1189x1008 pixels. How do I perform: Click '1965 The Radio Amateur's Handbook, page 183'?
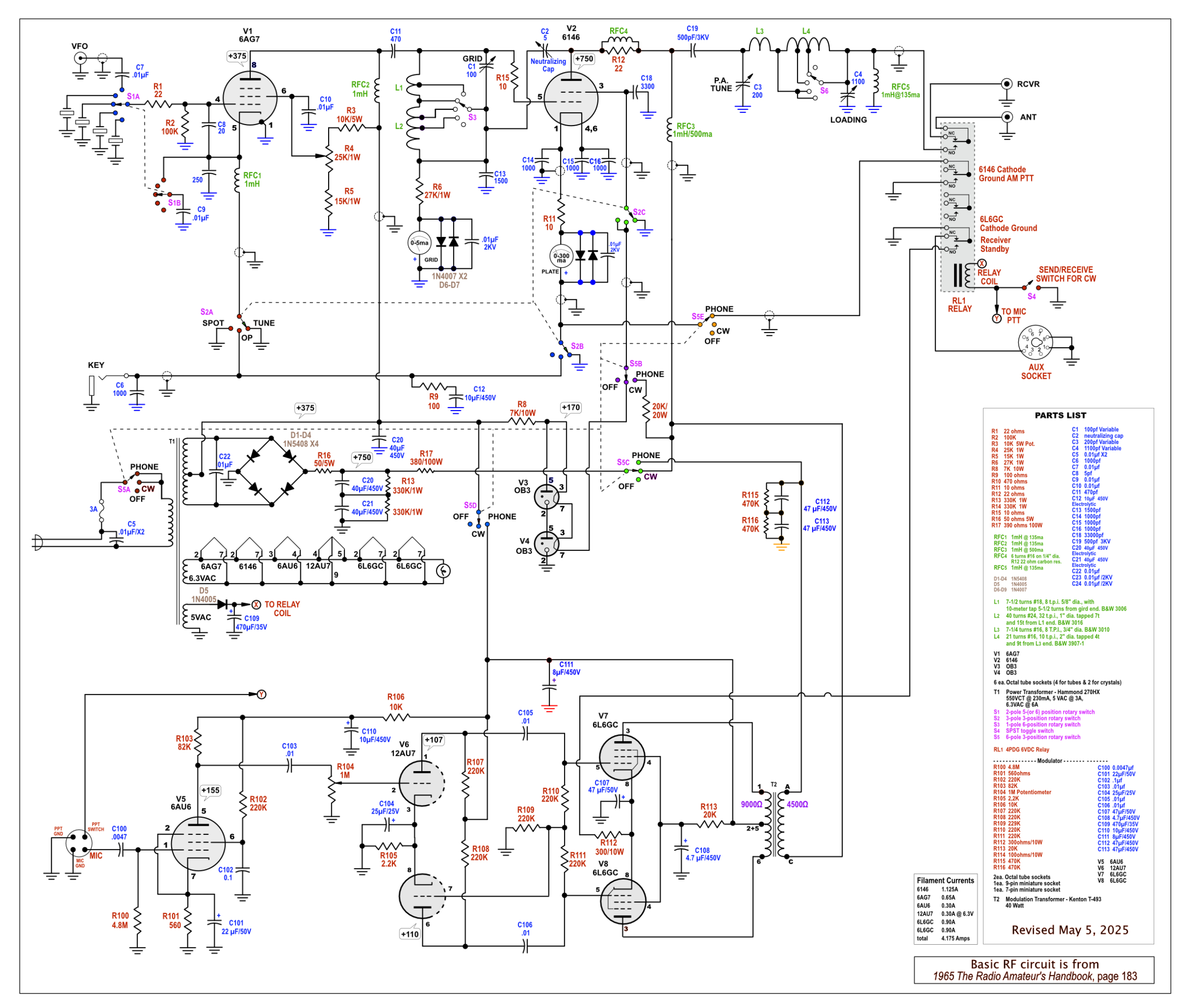click(x=1035, y=976)
